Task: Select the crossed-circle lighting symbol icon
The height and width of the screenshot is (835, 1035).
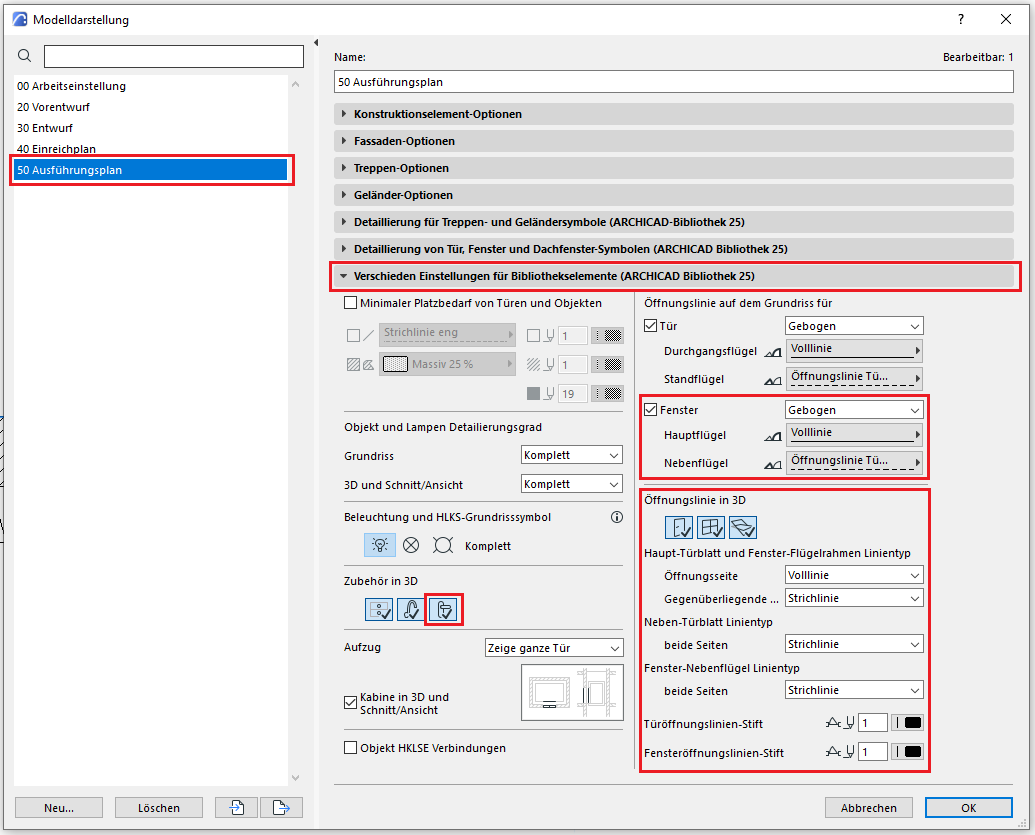Action: click(x=410, y=545)
